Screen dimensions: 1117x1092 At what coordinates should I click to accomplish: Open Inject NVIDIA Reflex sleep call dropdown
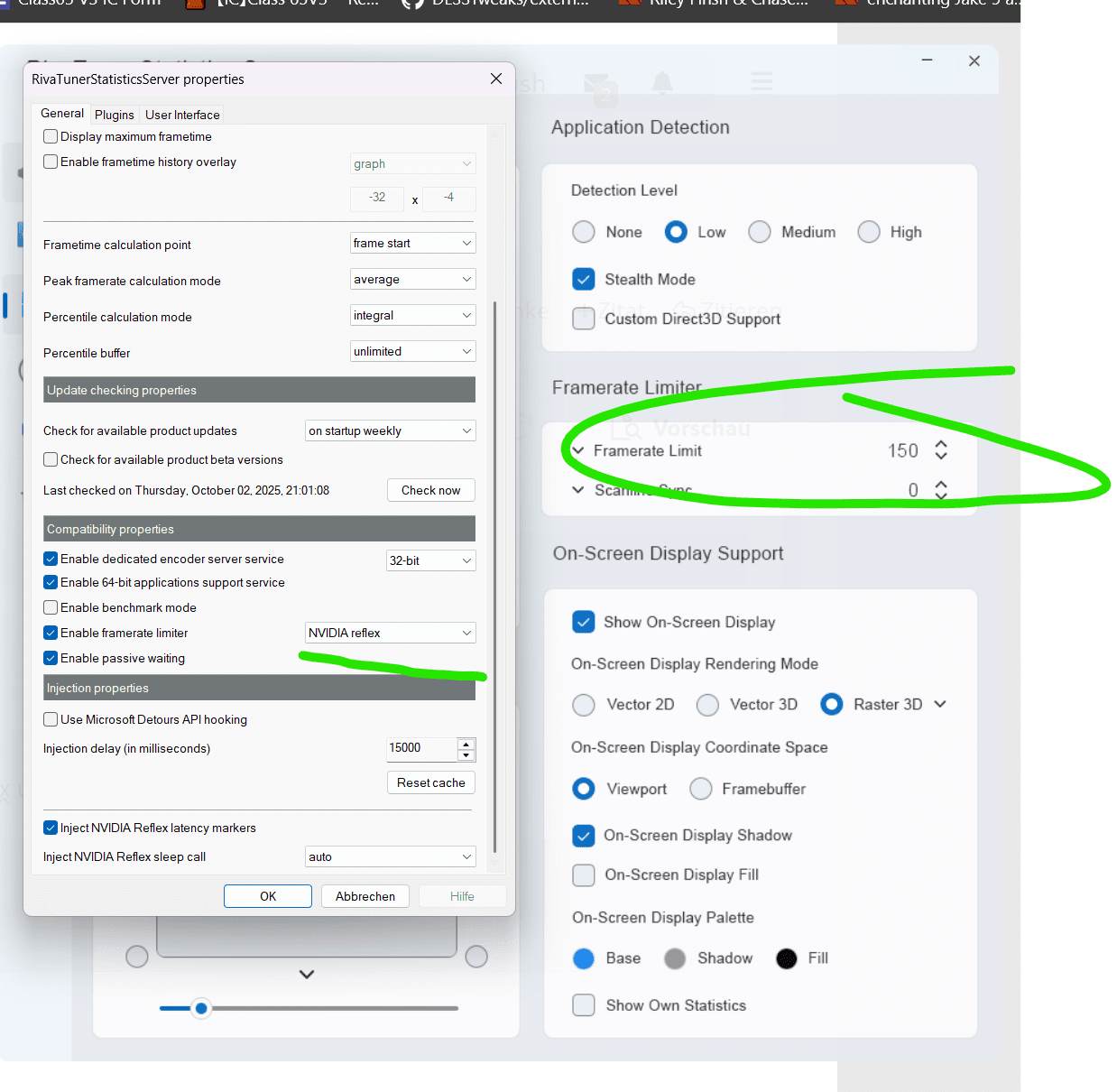coord(390,856)
